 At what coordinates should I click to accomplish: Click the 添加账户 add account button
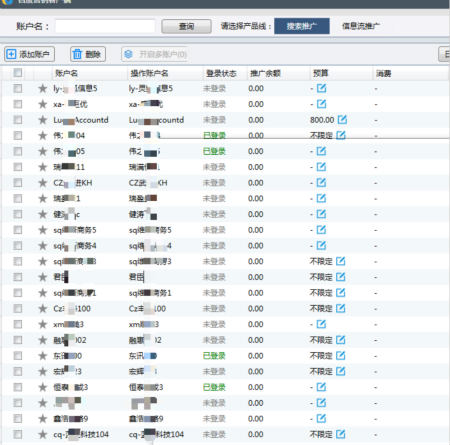(29, 54)
